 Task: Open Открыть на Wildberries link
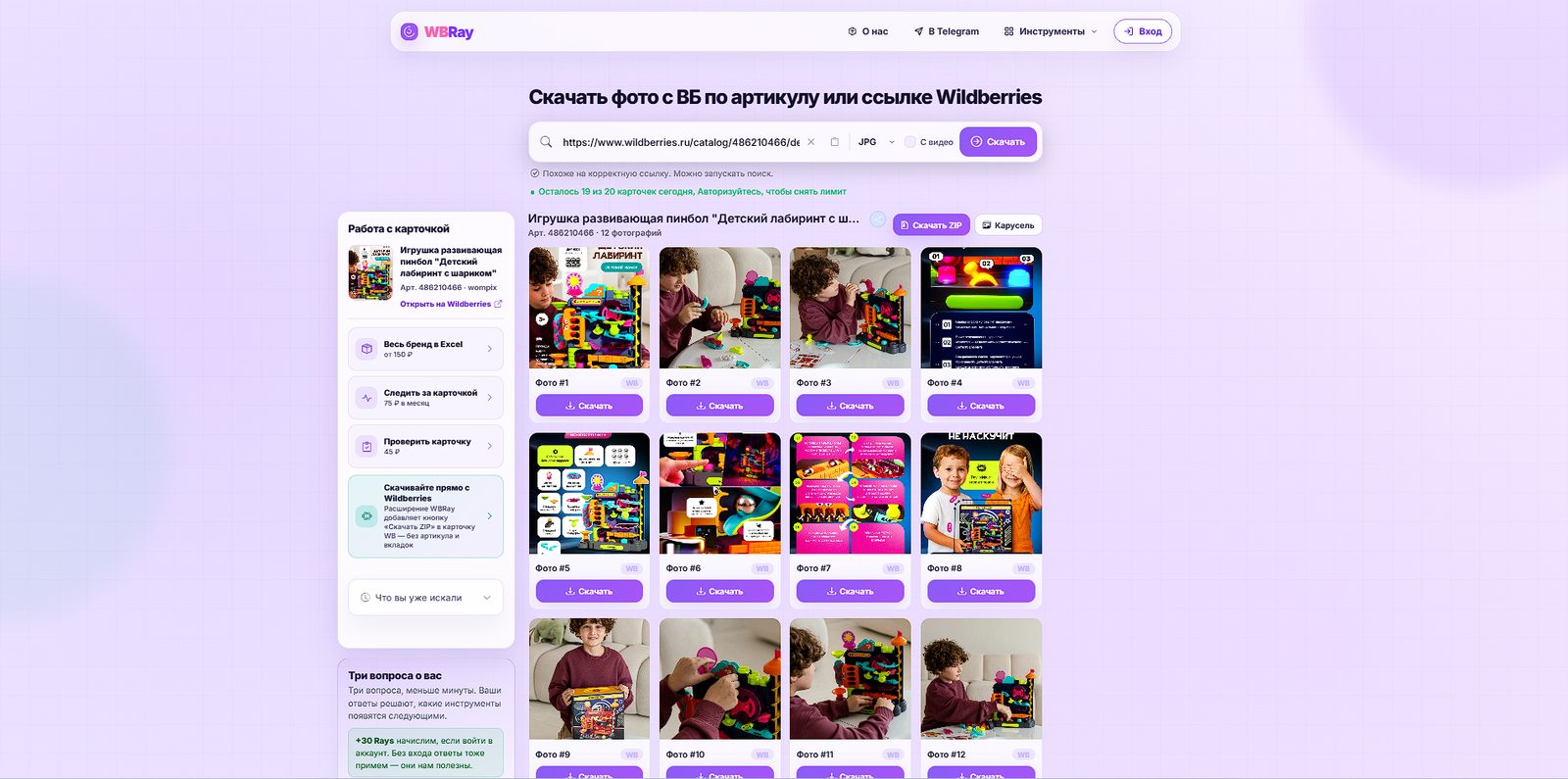(x=451, y=304)
